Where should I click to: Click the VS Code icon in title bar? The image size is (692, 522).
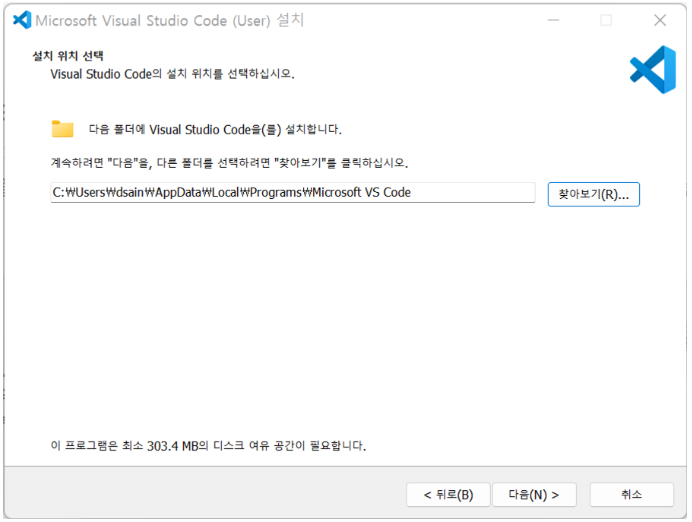(22, 20)
